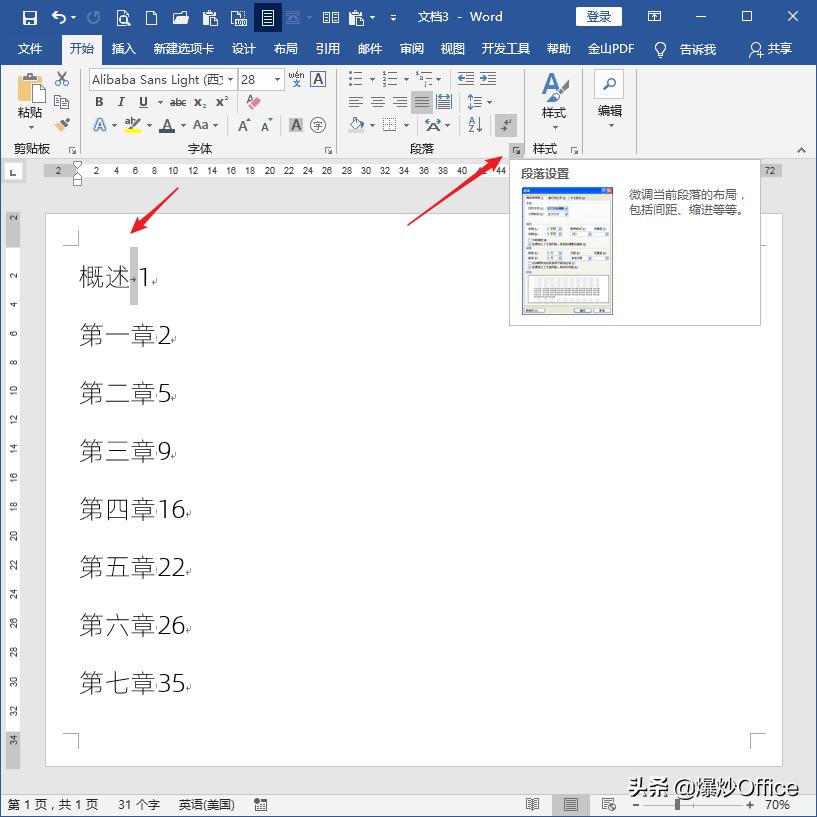Click the Sort icon in Paragraph group
This screenshot has height=817, width=817.
click(x=475, y=125)
